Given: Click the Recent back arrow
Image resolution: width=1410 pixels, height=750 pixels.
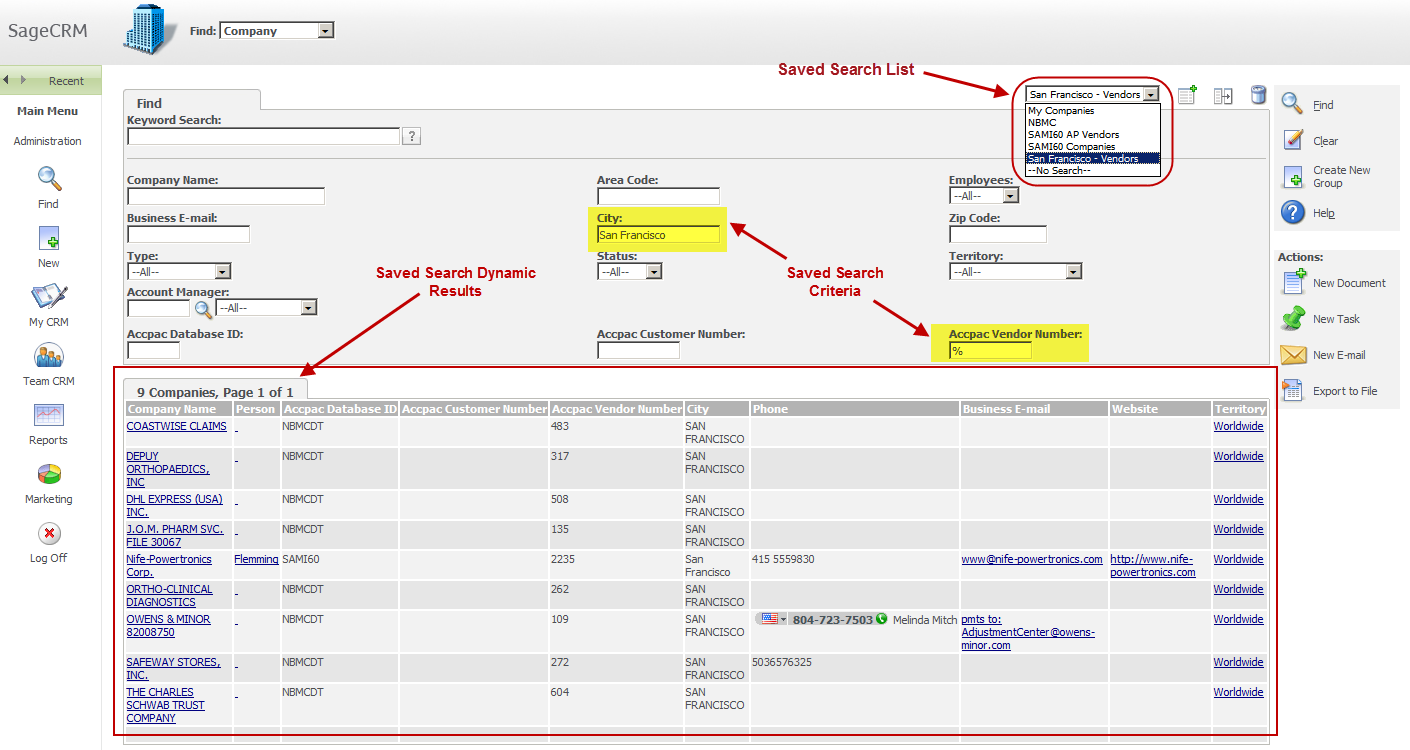Looking at the screenshot, I should point(8,80).
